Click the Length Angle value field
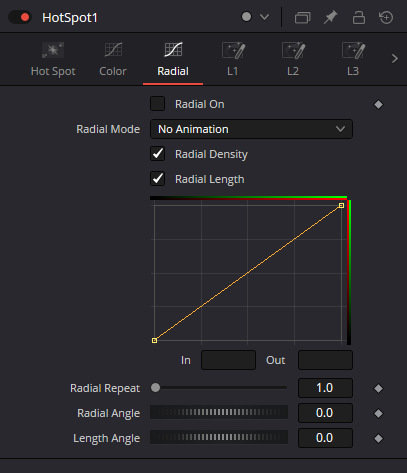The width and height of the screenshot is (407, 473). tap(325, 438)
